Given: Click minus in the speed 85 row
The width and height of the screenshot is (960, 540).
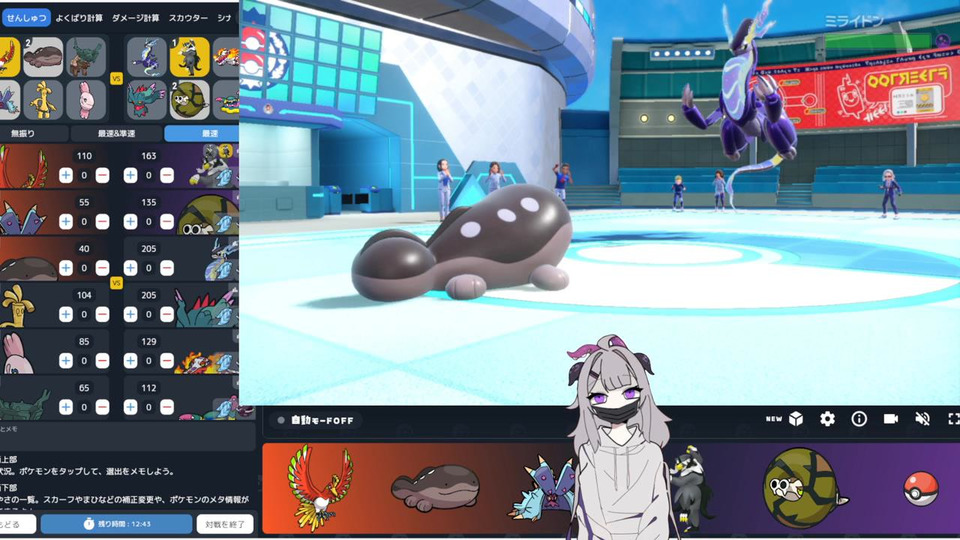Looking at the screenshot, I should (x=102, y=361).
